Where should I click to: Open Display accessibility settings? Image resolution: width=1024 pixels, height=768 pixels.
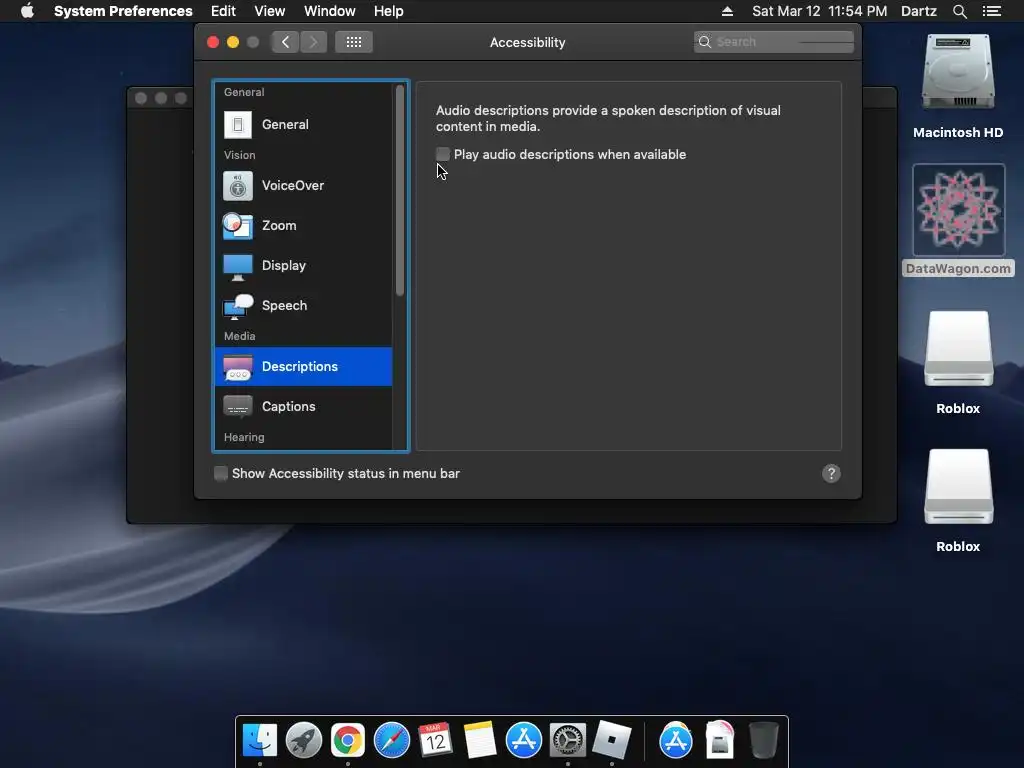click(304, 265)
